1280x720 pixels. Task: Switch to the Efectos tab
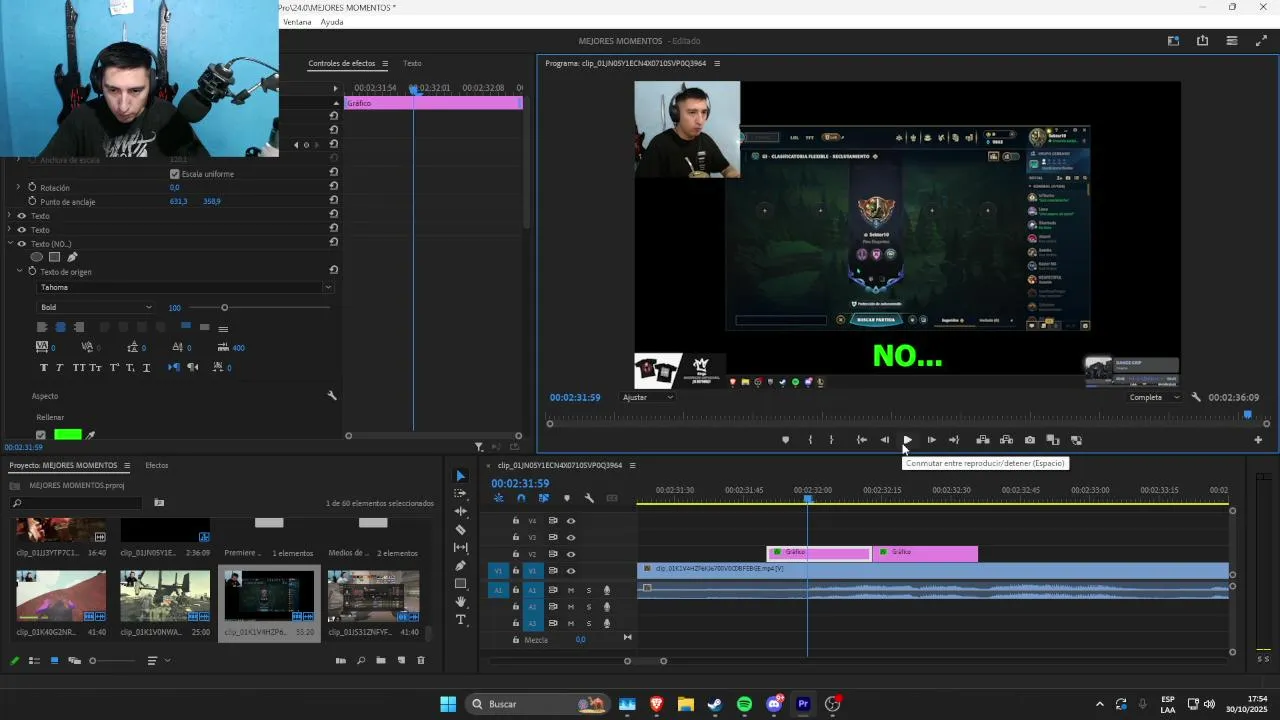[x=157, y=465]
